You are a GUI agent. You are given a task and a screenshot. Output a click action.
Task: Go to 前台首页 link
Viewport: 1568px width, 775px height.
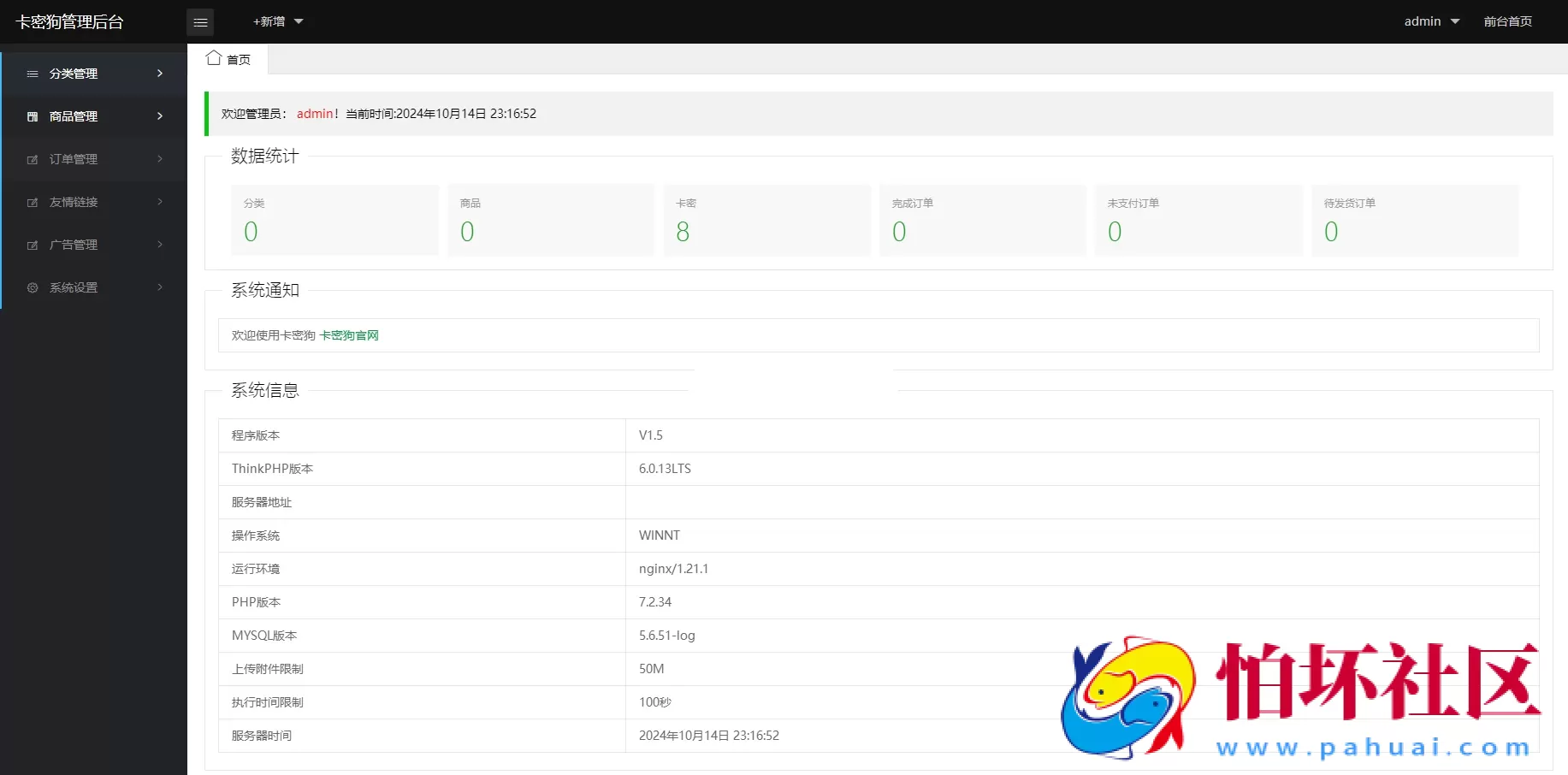[x=1507, y=21]
